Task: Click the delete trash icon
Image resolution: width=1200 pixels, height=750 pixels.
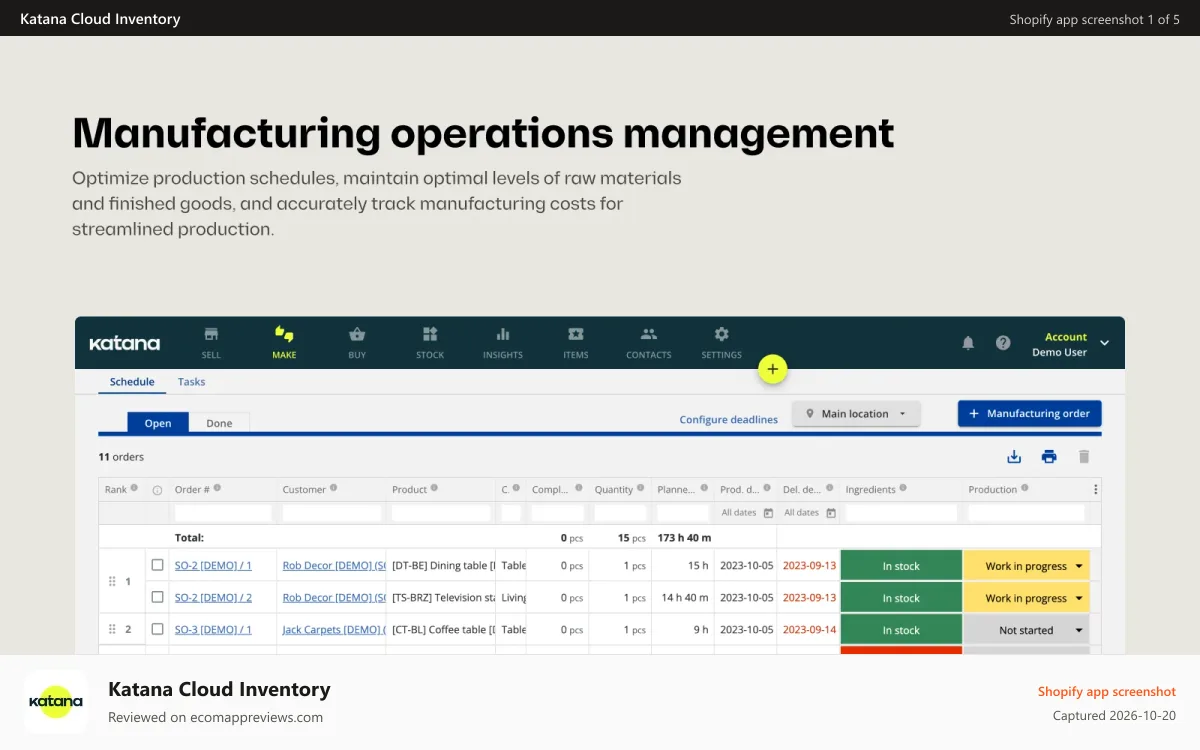Action: coord(1084,457)
